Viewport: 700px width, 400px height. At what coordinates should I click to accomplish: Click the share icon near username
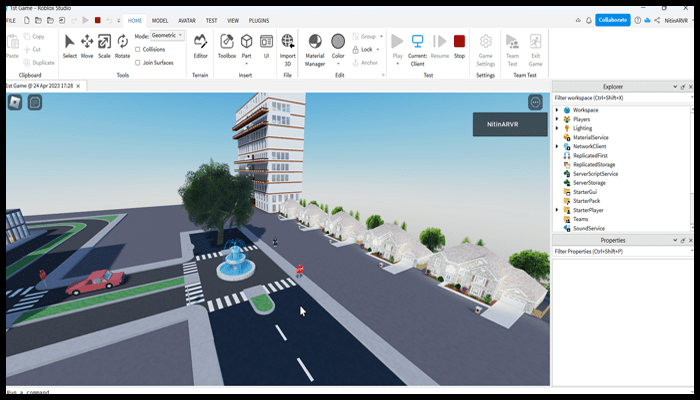[657, 21]
